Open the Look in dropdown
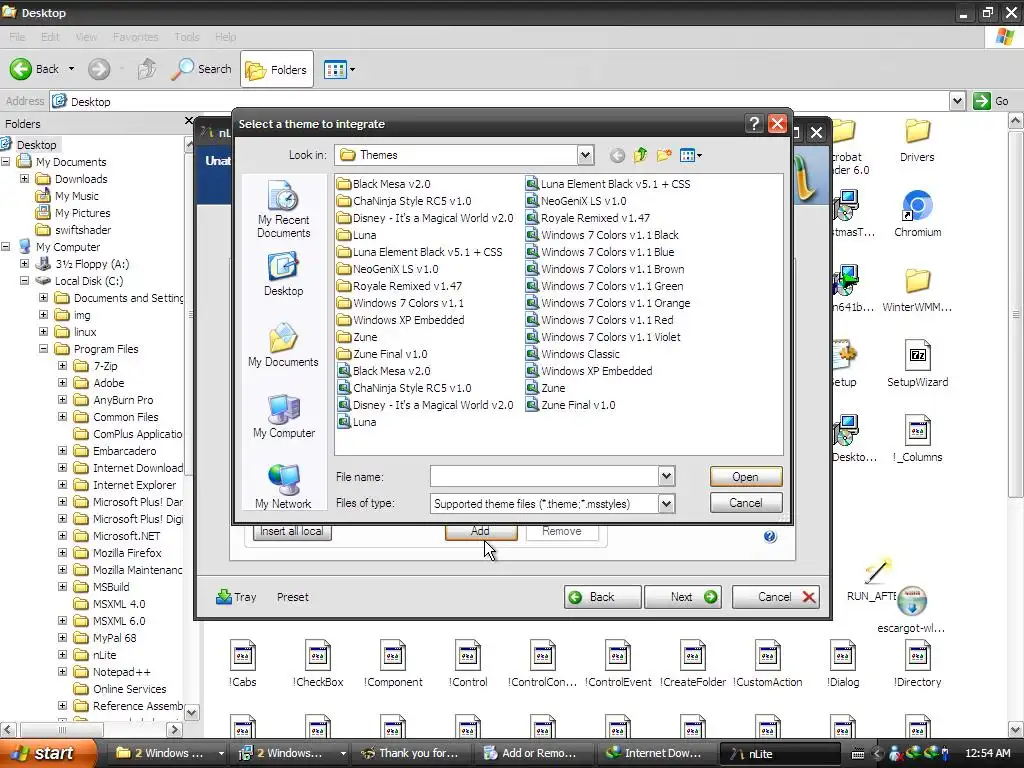 point(585,155)
